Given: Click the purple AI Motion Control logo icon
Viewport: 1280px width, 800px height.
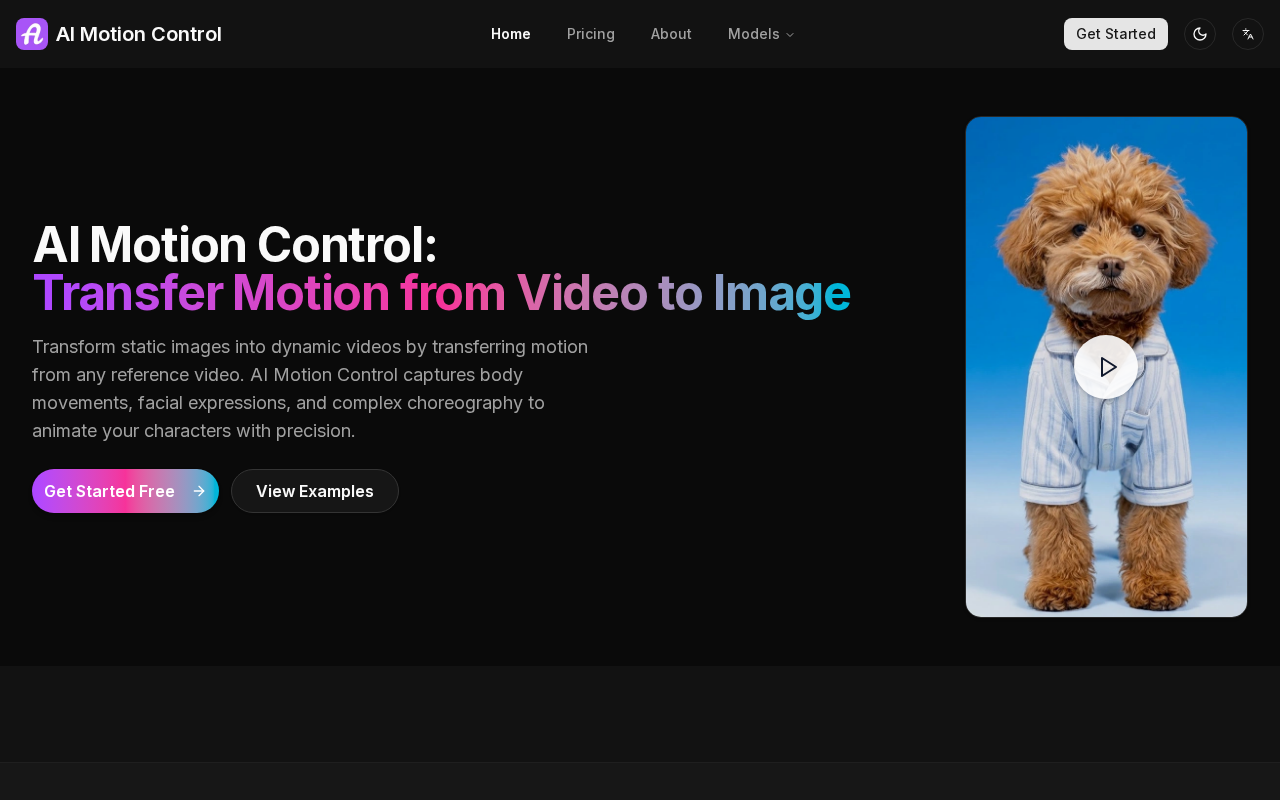Looking at the screenshot, I should (32, 34).
